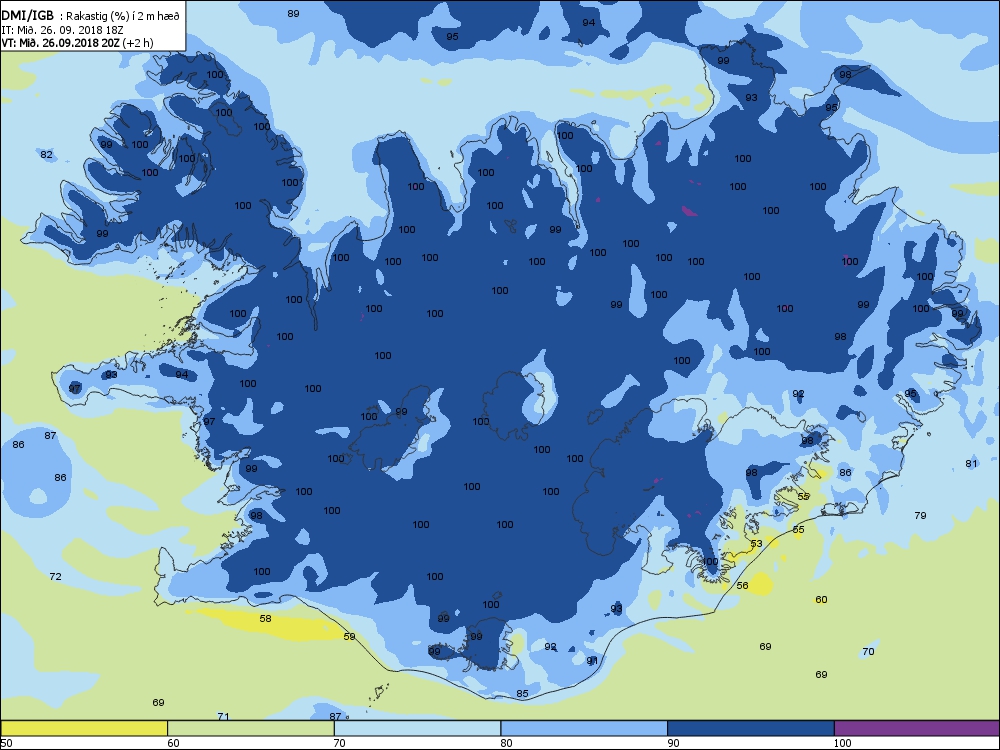
Task: Click the "VT: Mið. 26.09.2018 20Z (+2 h)" line
Action: click(x=77, y=43)
